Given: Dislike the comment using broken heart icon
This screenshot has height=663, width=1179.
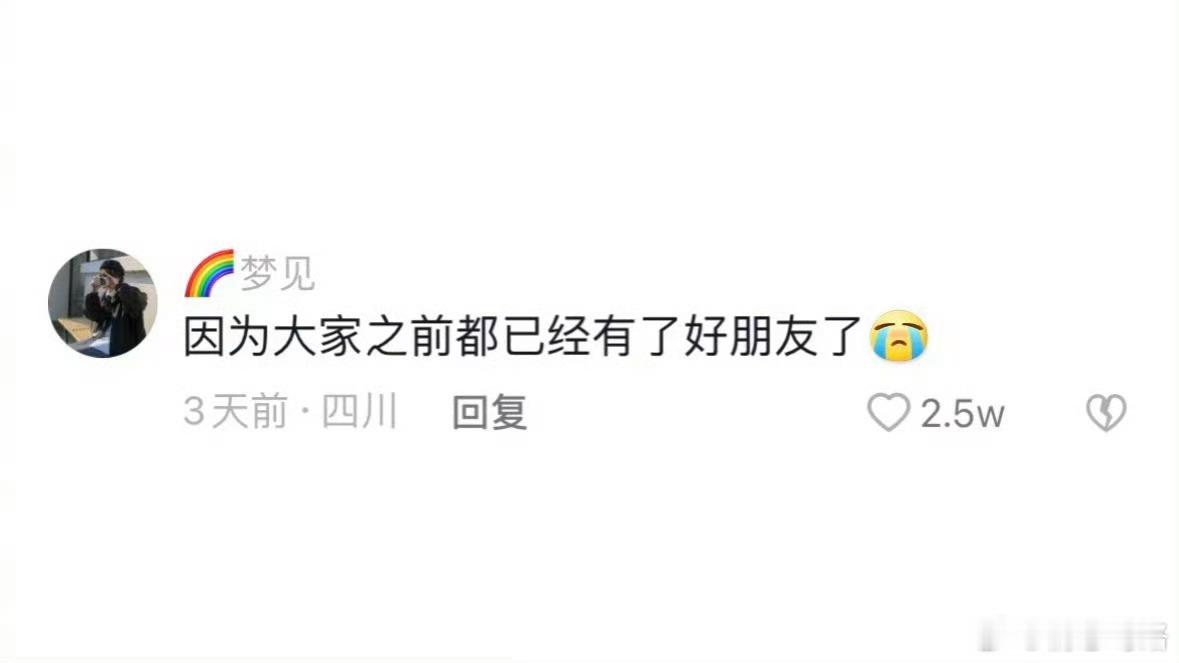Looking at the screenshot, I should point(1106,413).
